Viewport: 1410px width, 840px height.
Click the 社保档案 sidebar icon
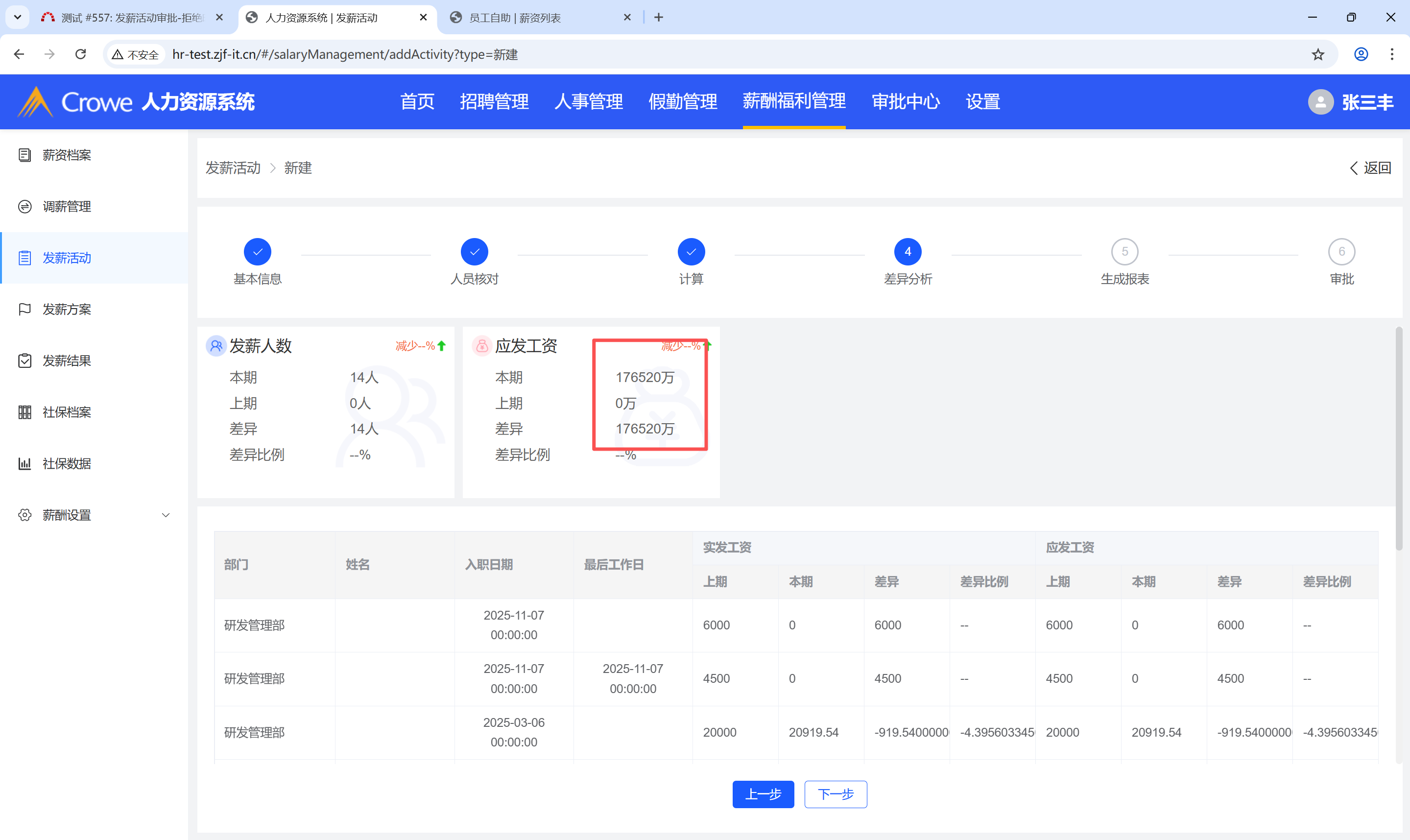click(24, 412)
